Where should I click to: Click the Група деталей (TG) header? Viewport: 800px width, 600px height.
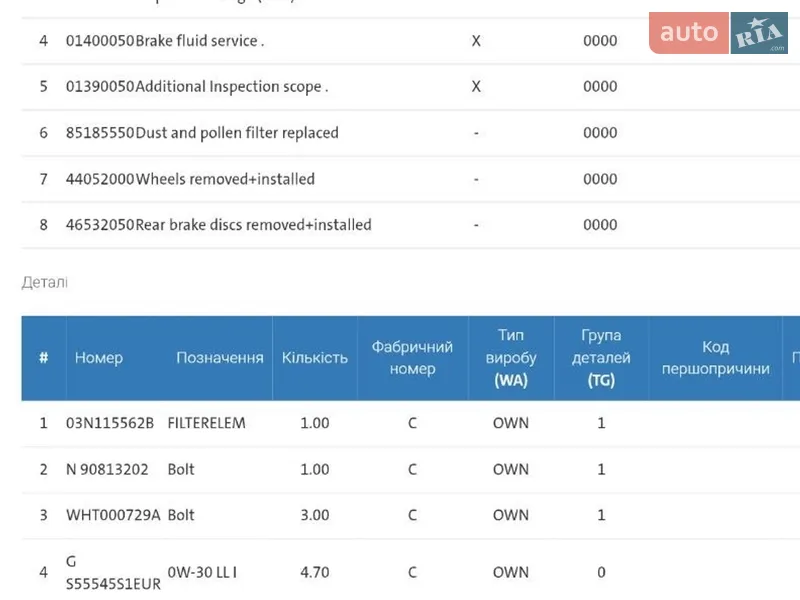[600, 358]
